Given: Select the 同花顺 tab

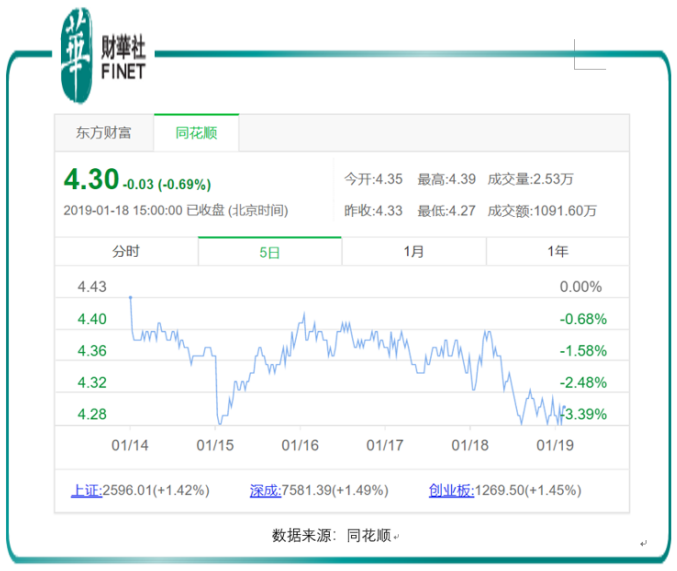Looking at the screenshot, I should 196,133.
